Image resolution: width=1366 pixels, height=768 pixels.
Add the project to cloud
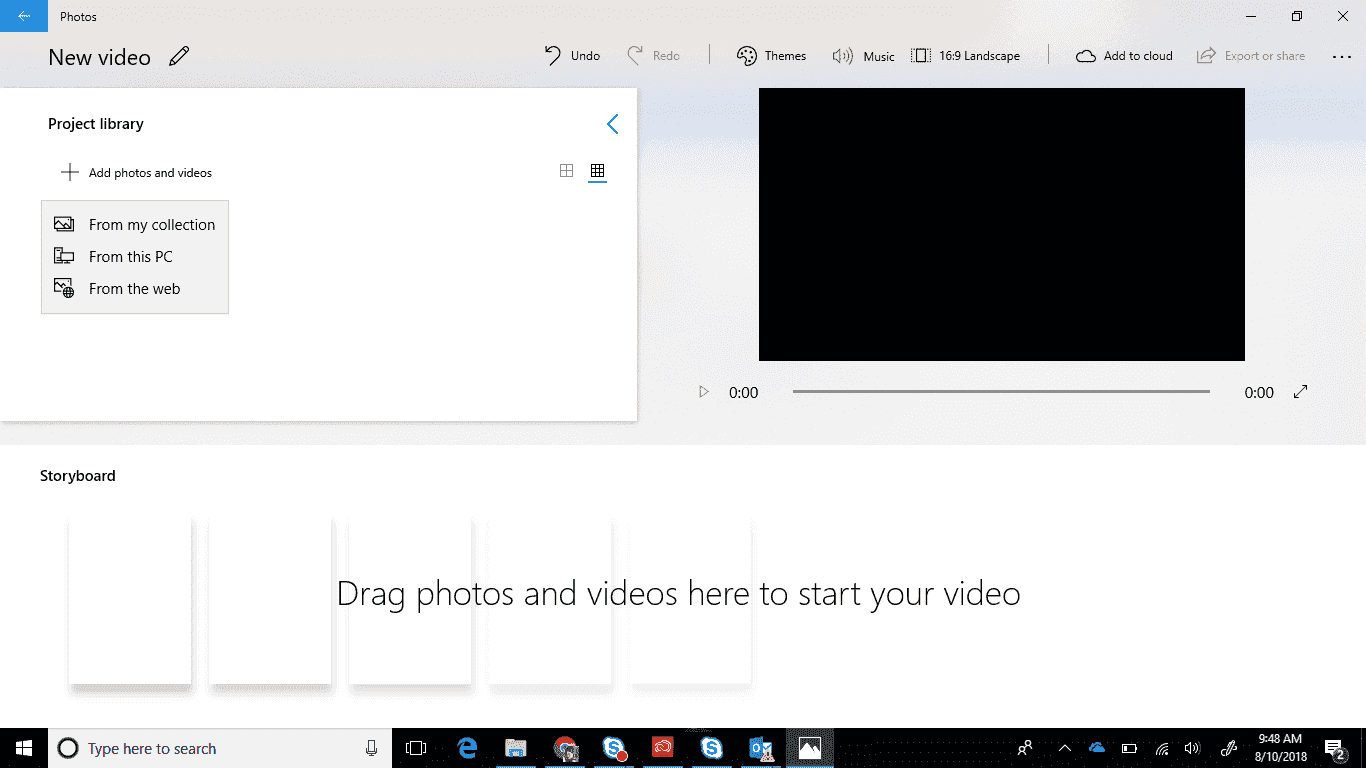pos(1124,56)
